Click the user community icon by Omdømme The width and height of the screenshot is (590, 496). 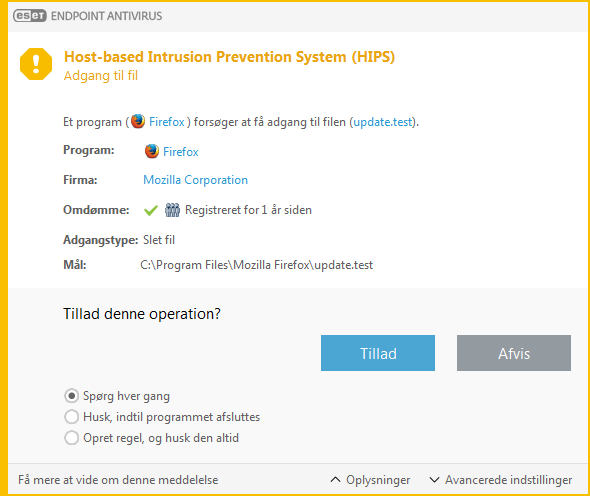click(172, 210)
